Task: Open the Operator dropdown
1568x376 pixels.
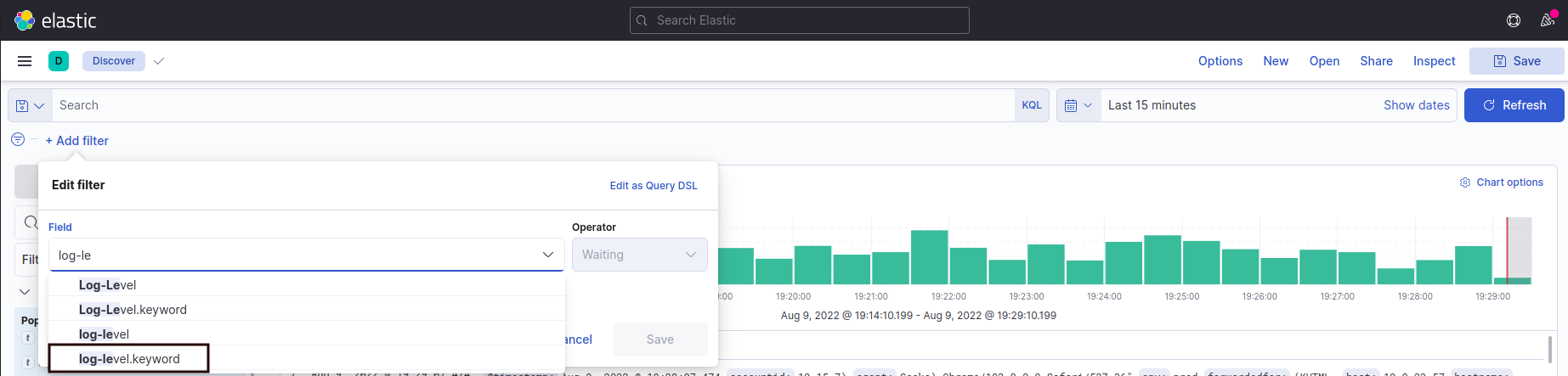Action: [639, 255]
